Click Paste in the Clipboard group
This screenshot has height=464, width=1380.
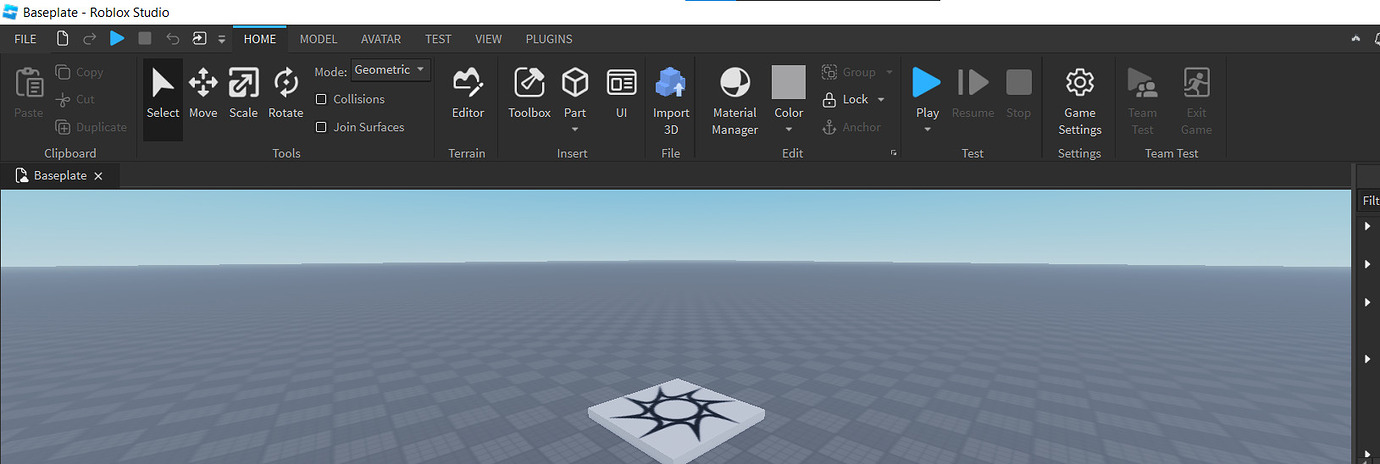[x=29, y=94]
